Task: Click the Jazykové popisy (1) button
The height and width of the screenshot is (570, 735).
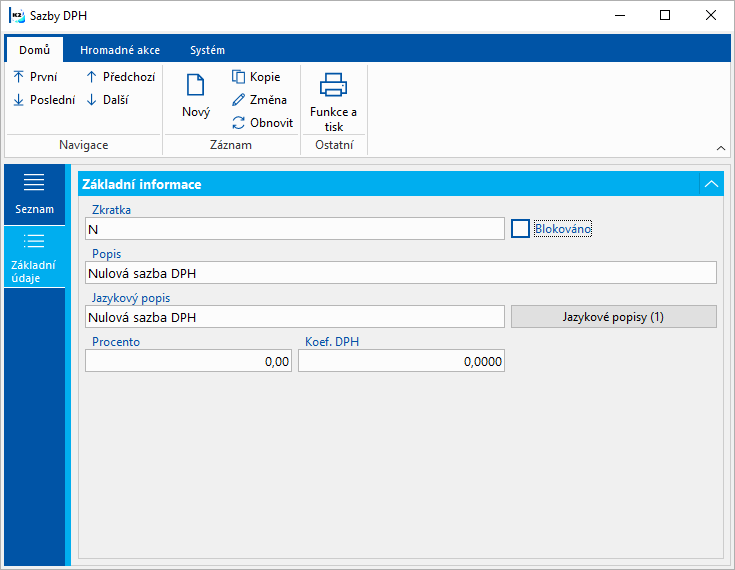Action: (x=614, y=317)
